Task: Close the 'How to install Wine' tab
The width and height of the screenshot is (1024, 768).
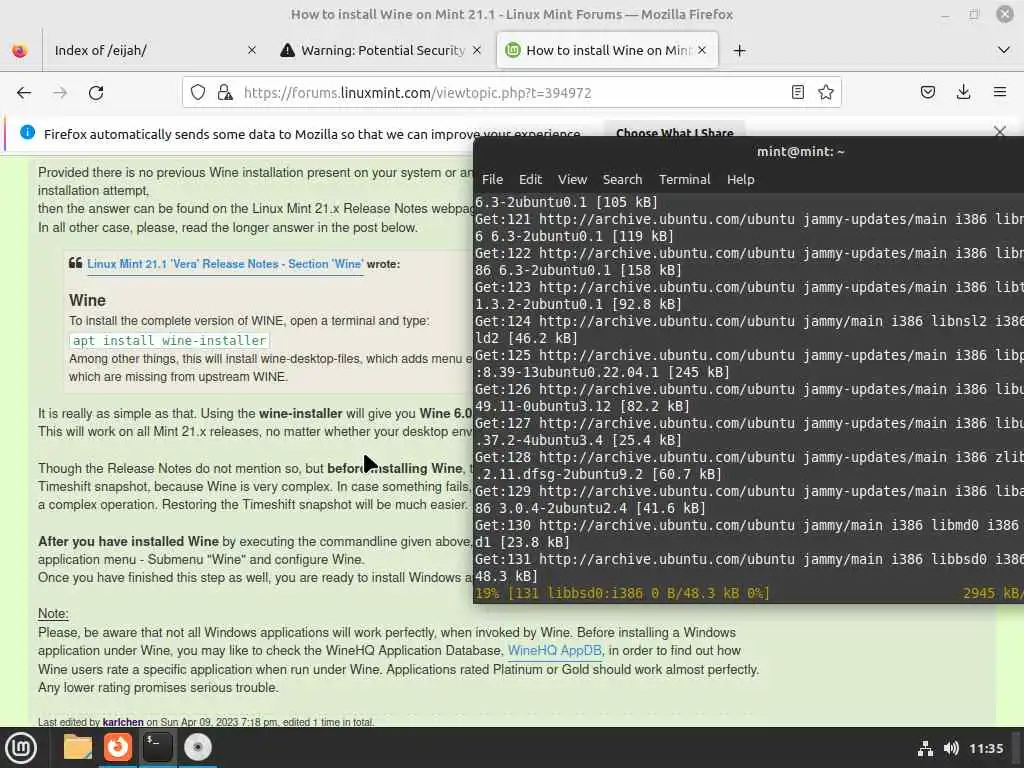Action: click(702, 50)
